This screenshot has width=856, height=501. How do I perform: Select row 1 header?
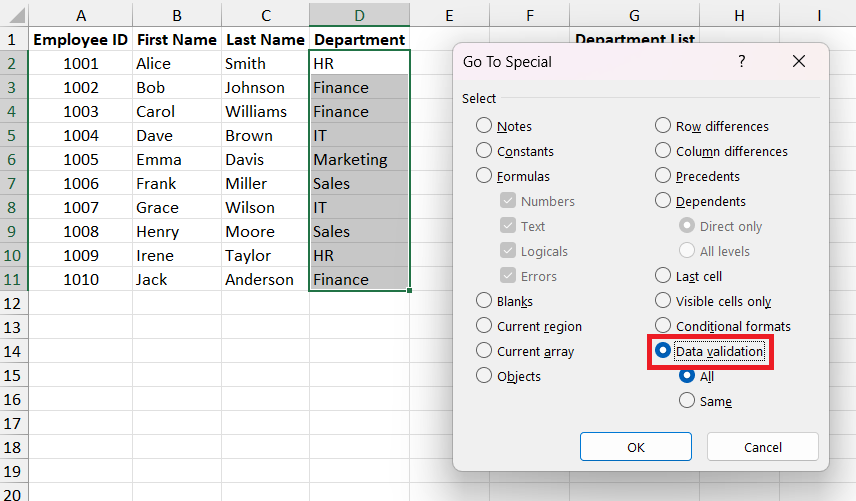14,39
